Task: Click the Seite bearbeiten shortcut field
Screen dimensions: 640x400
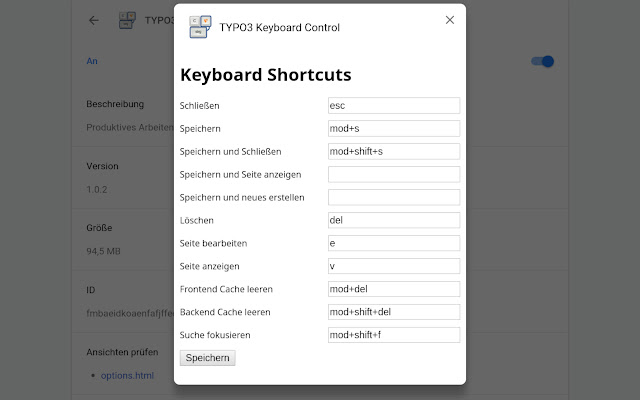Action: point(394,243)
